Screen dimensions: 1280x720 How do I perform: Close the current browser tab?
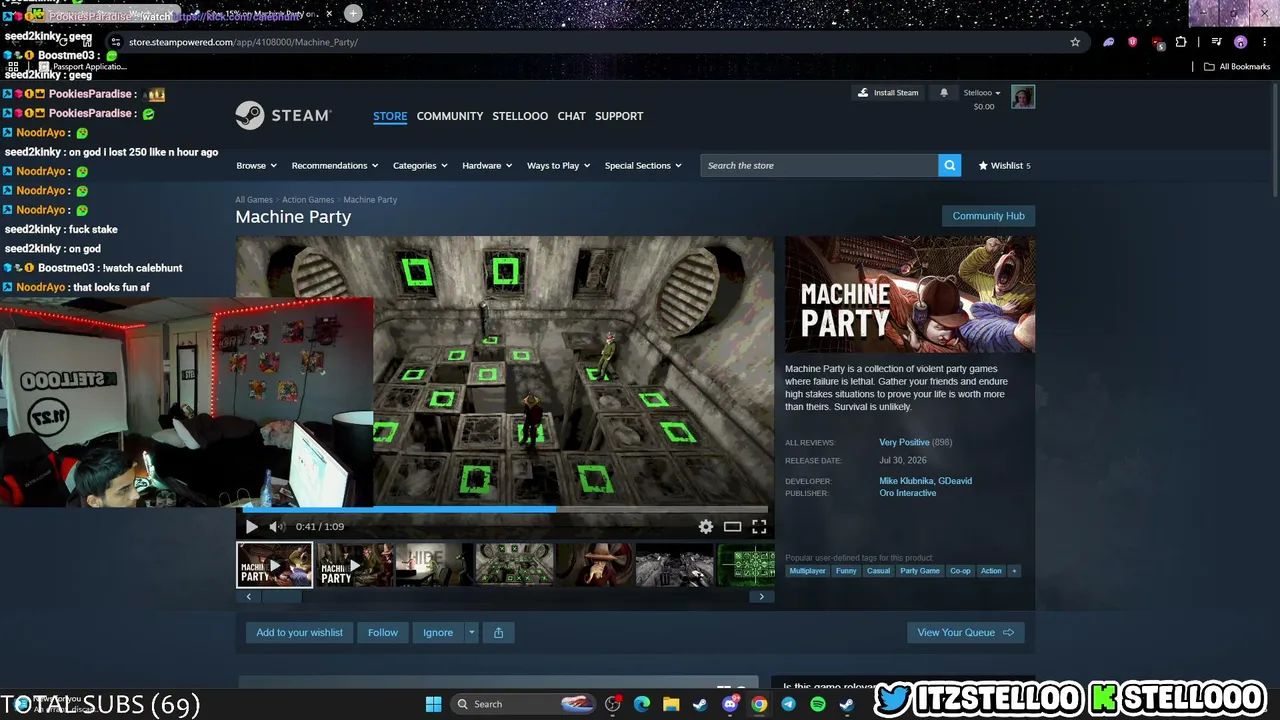[329, 14]
